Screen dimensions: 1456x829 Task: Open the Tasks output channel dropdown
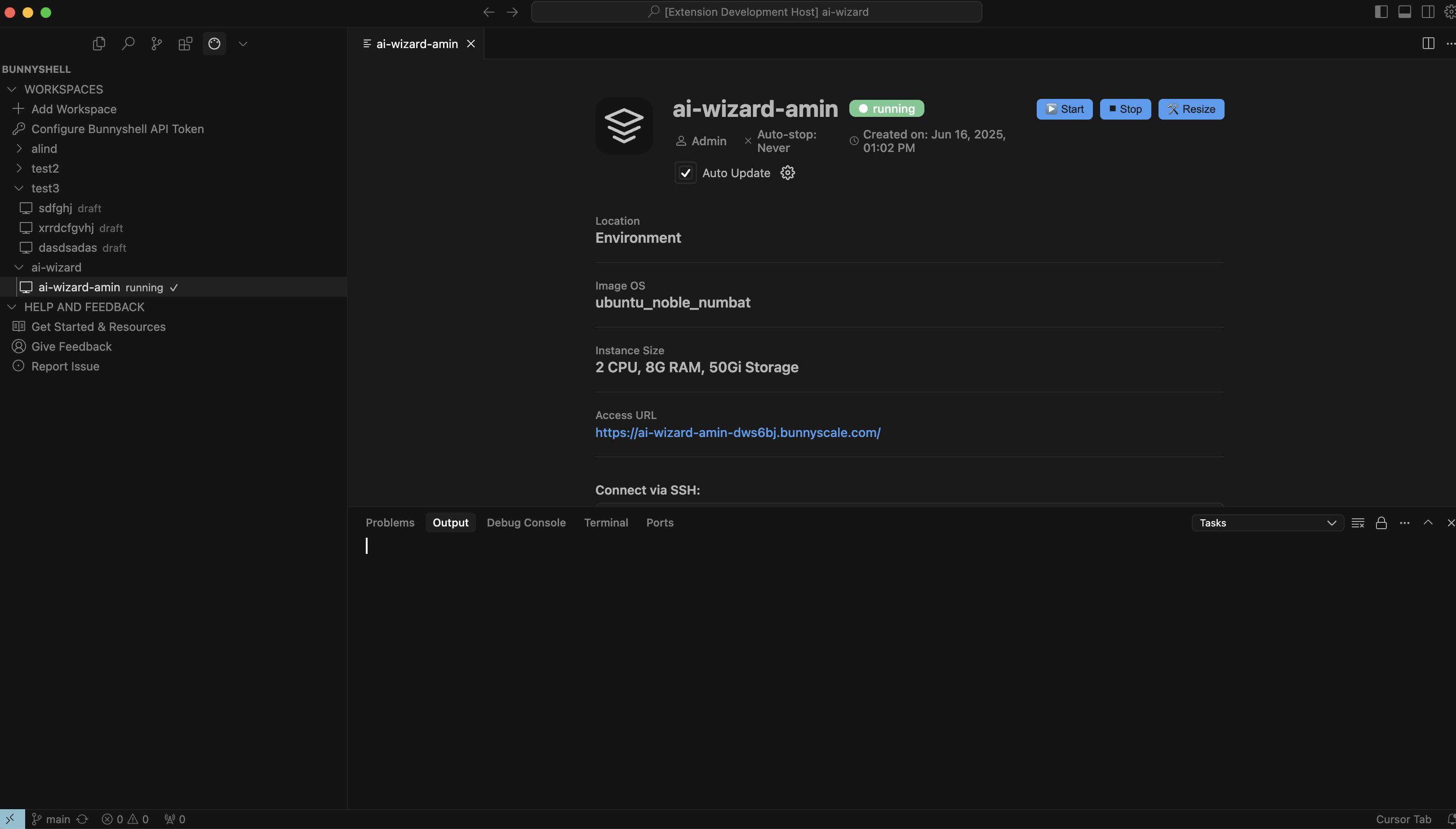(1267, 523)
